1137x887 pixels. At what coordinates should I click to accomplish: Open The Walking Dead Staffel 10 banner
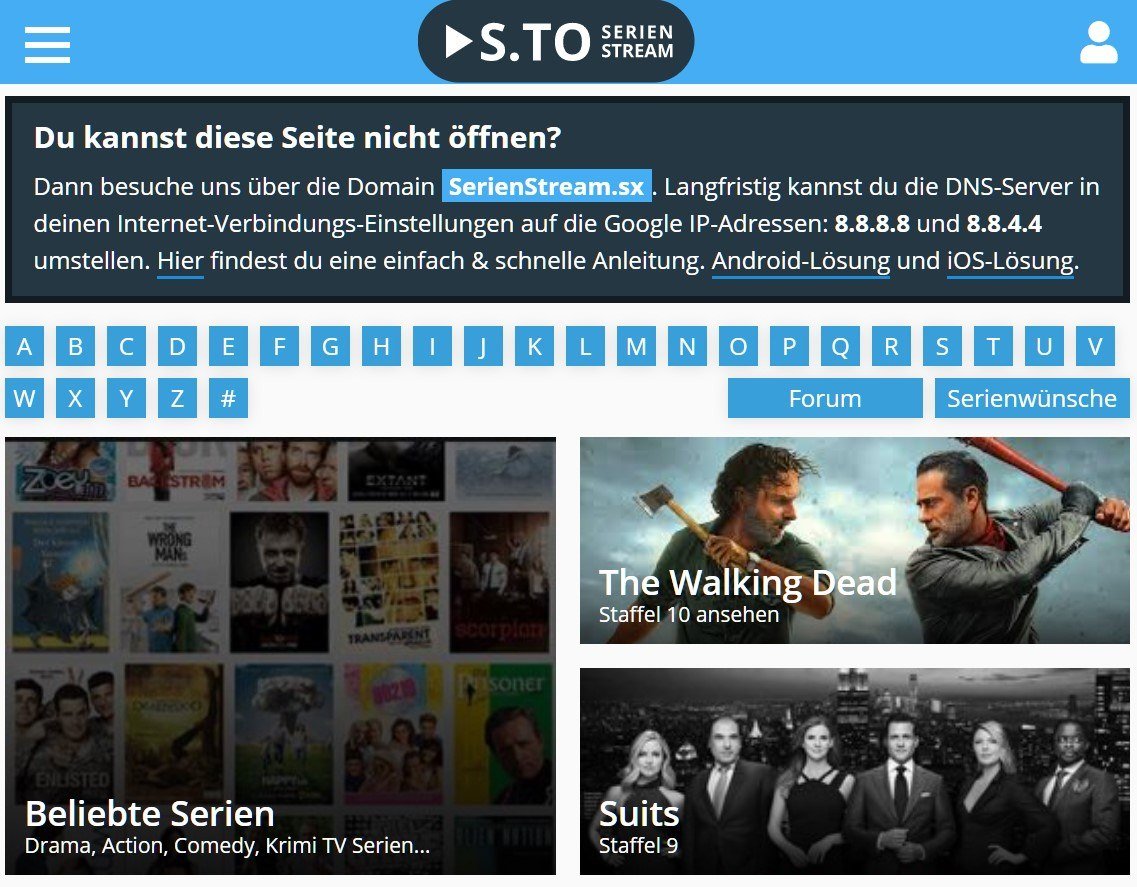pyautogui.click(x=855, y=540)
